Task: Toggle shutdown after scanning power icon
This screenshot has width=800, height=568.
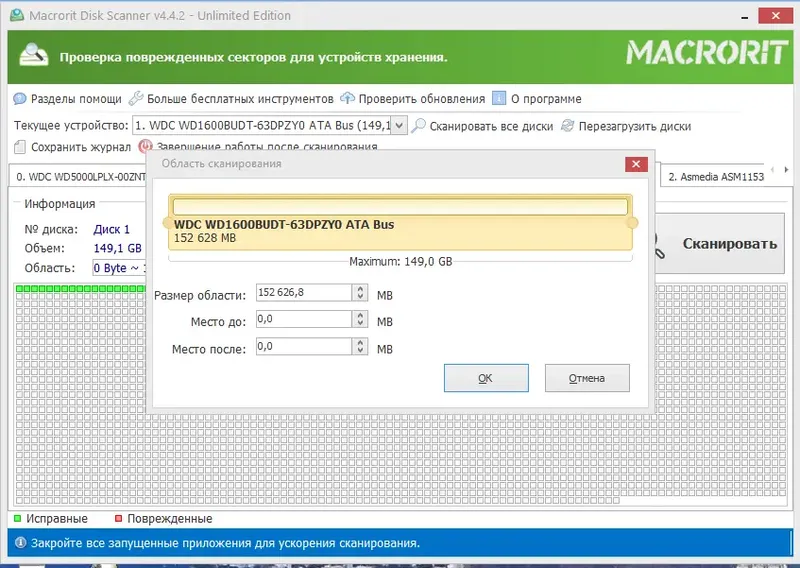Action: tap(145, 146)
